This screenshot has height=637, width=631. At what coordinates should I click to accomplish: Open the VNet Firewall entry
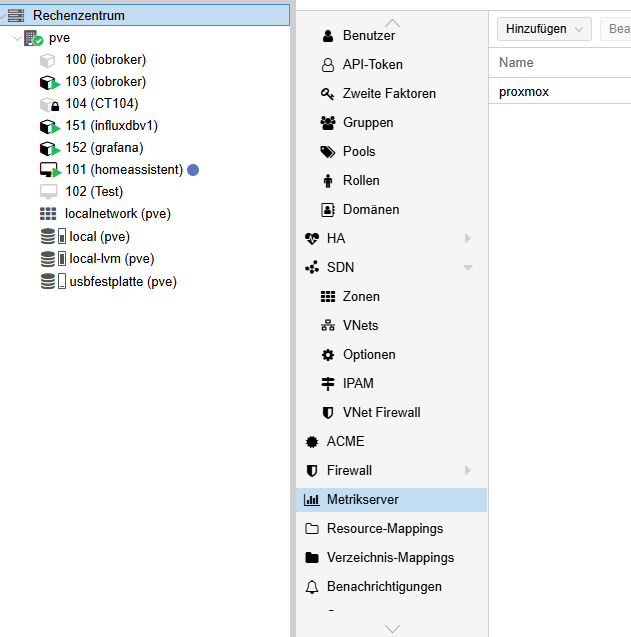(x=391, y=412)
